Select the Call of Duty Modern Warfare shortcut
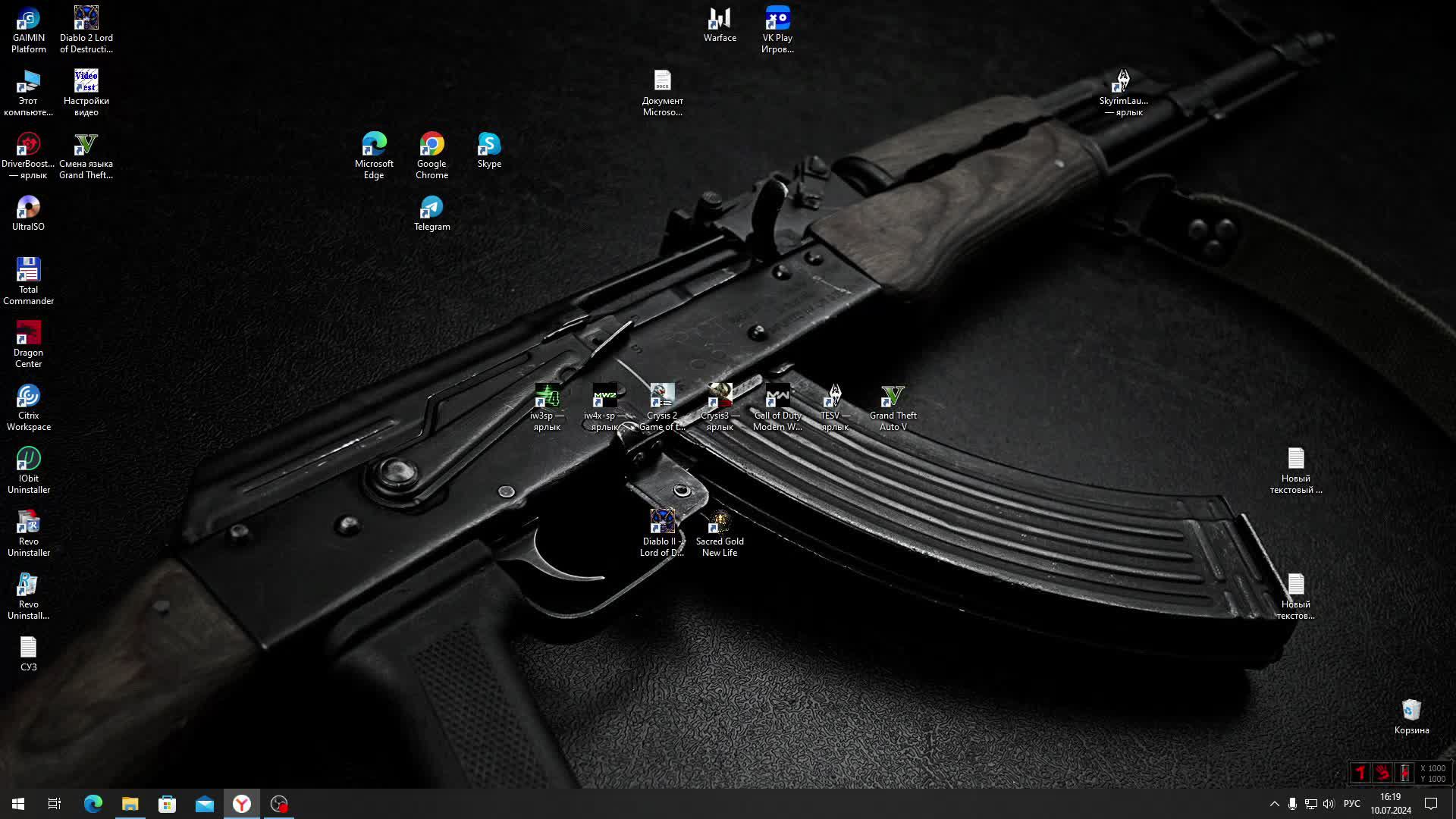Screen dimensions: 1456x819 (x=777, y=408)
